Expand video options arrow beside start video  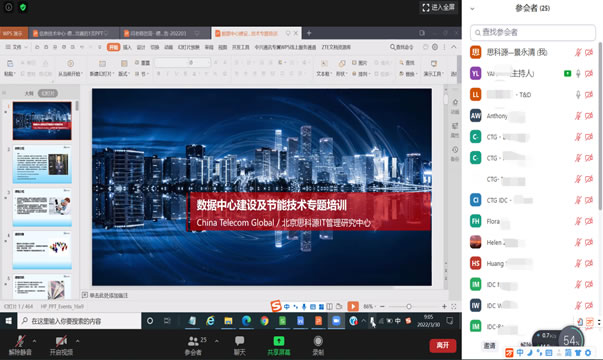pos(77,341)
